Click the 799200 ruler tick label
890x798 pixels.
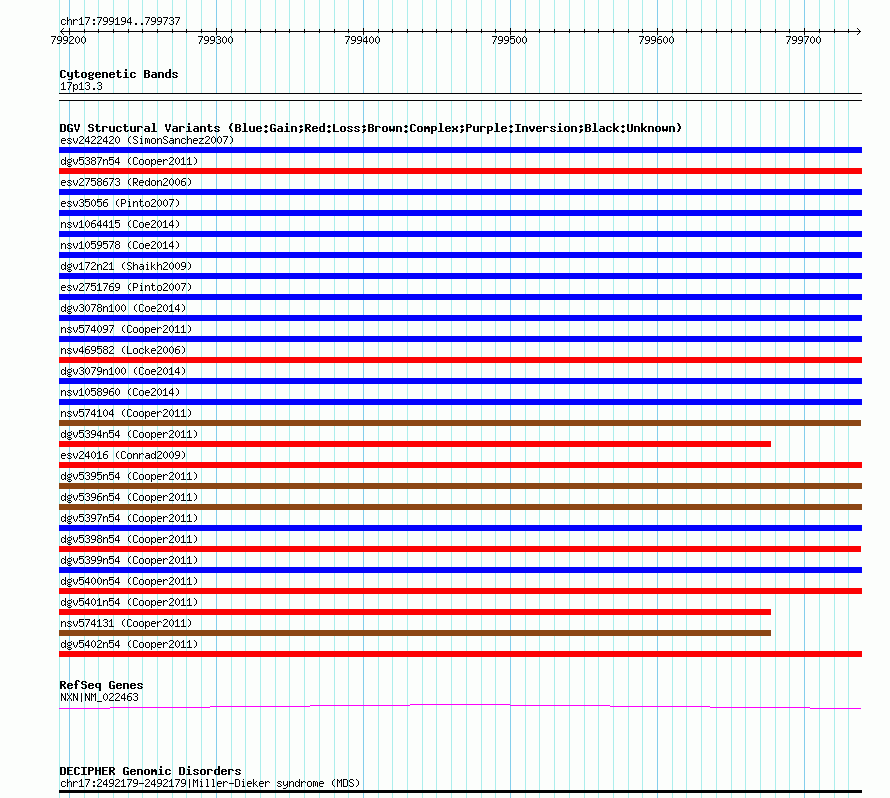click(68, 40)
